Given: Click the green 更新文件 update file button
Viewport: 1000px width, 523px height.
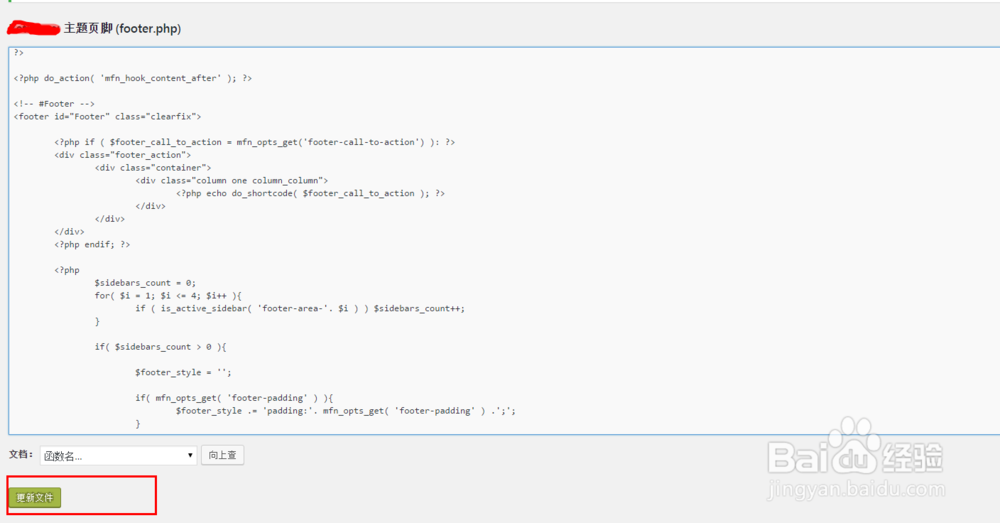Looking at the screenshot, I should coord(35,497).
